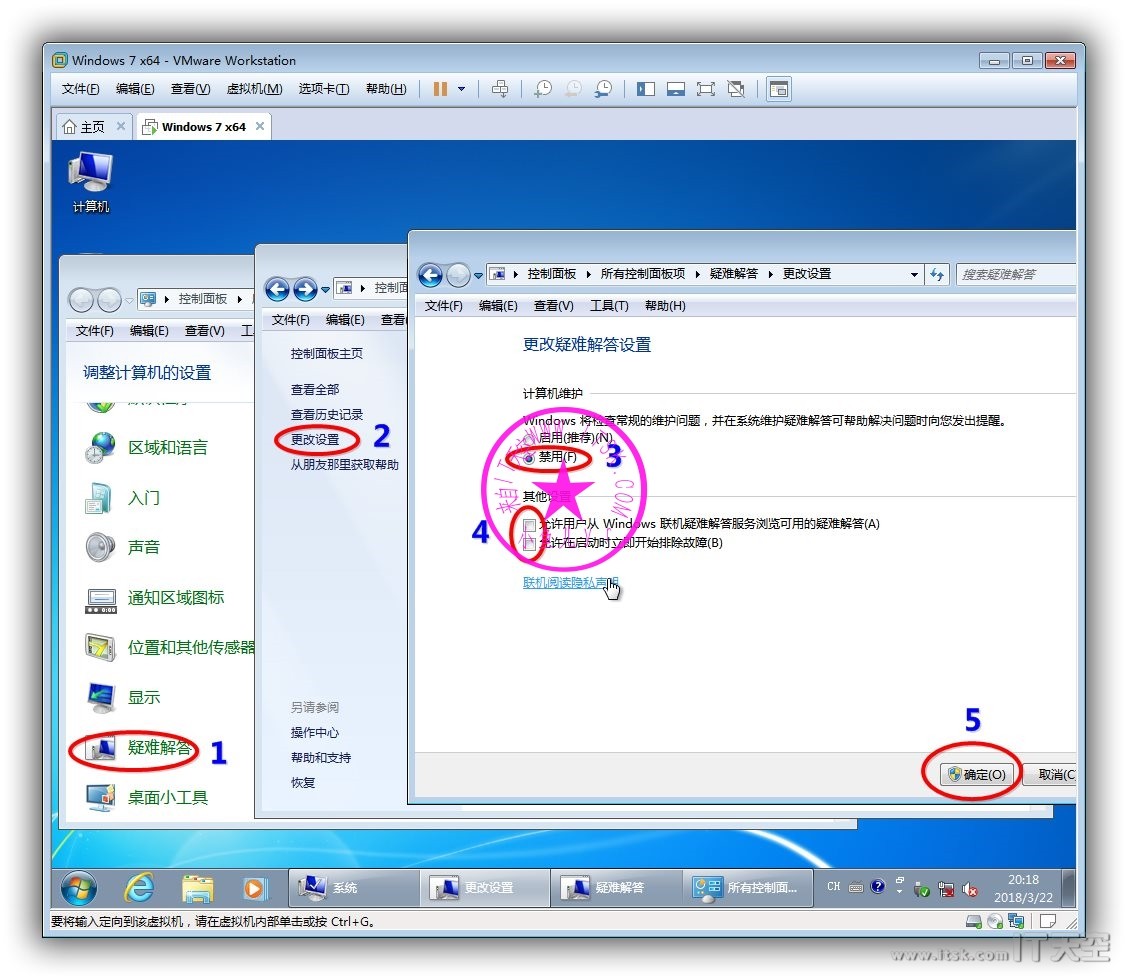Open Internet Explorer from the taskbar
This screenshot has height=980, width=1128.
coord(138,887)
